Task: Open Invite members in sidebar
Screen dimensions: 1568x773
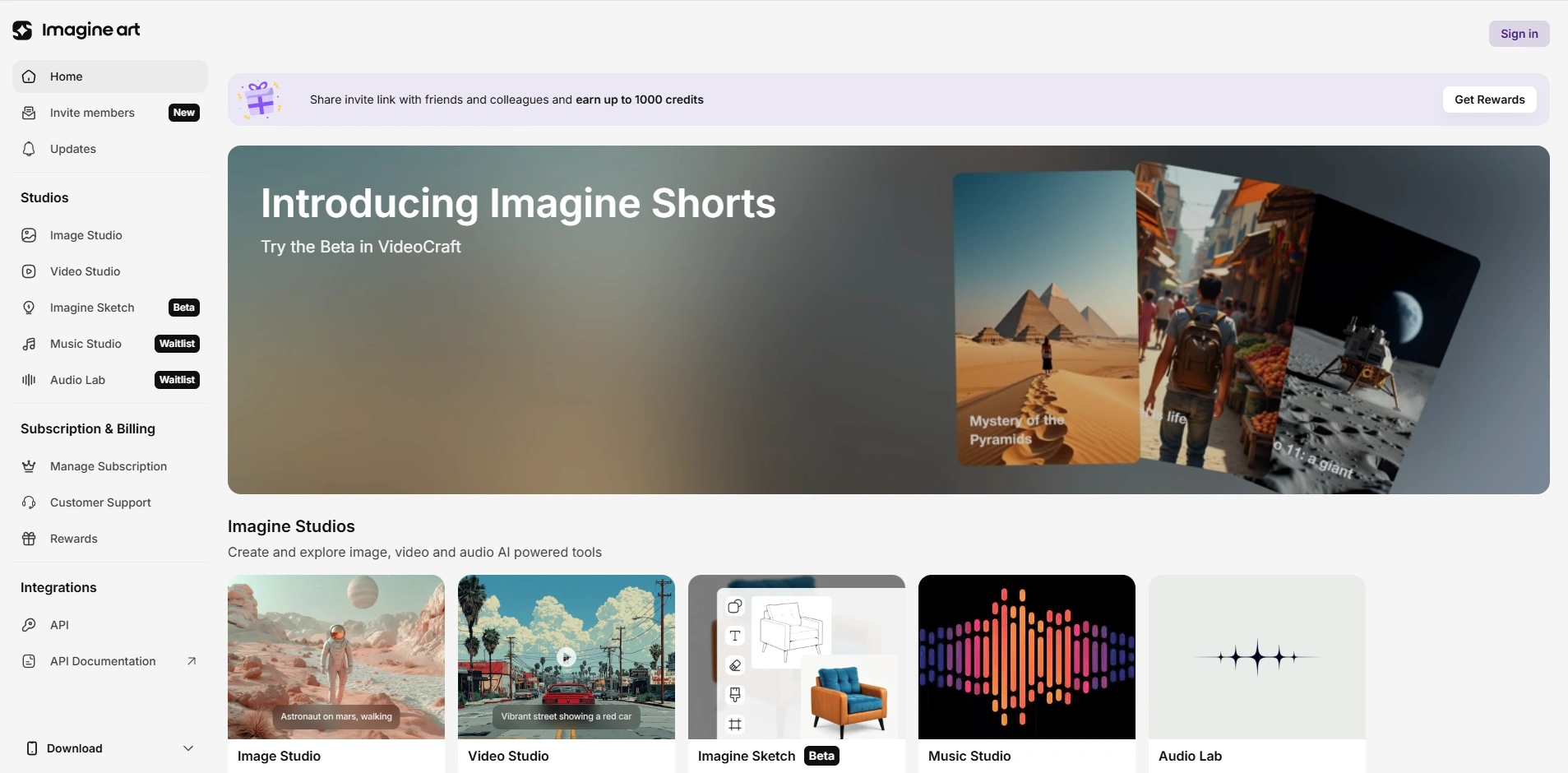Action: pyautogui.click(x=110, y=113)
